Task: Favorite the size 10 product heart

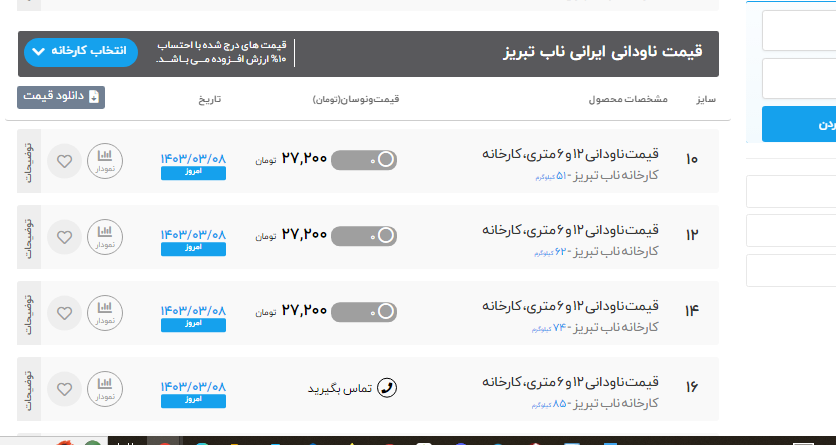Action: (x=65, y=161)
